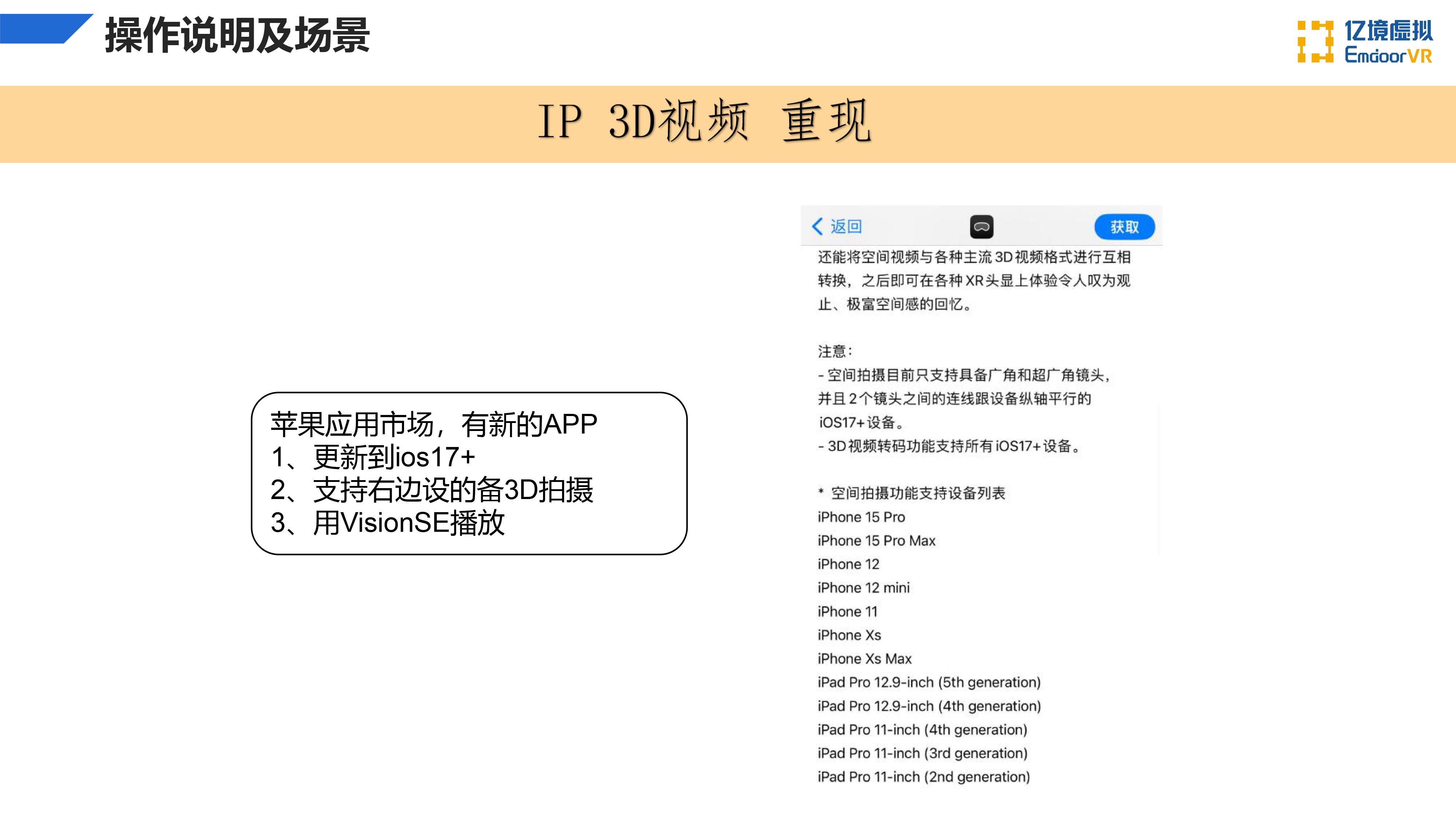
Task: Select iPhone 15 Pro Max in device list
Action: coord(876,541)
